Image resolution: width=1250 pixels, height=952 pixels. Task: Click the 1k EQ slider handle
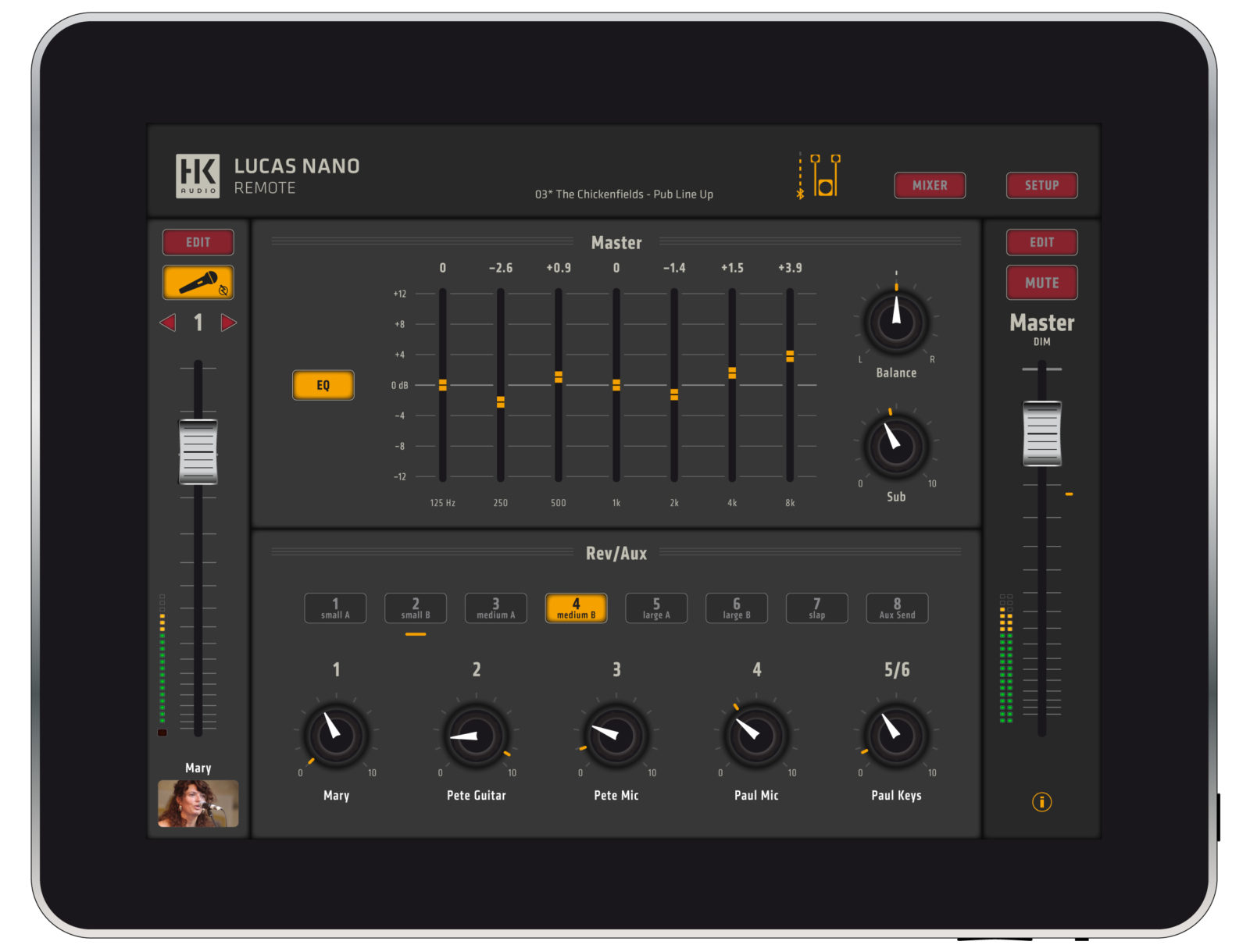616,385
